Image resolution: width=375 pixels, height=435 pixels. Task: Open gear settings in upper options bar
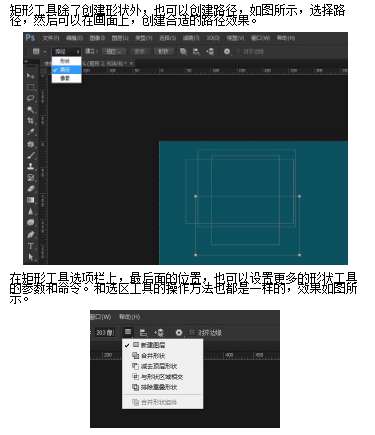[x=227, y=51]
